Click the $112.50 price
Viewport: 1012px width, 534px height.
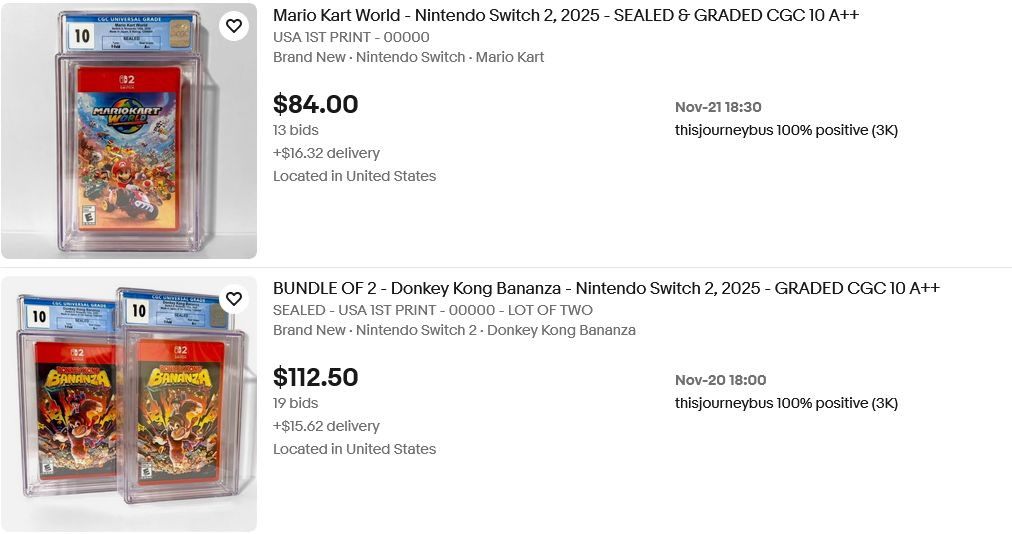tap(315, 377)
